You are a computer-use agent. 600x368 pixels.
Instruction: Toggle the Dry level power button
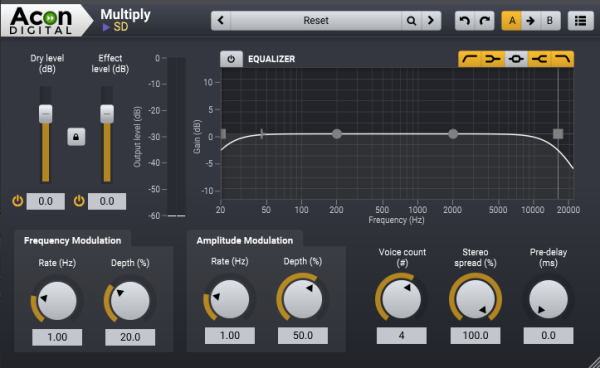coord(18,200)
